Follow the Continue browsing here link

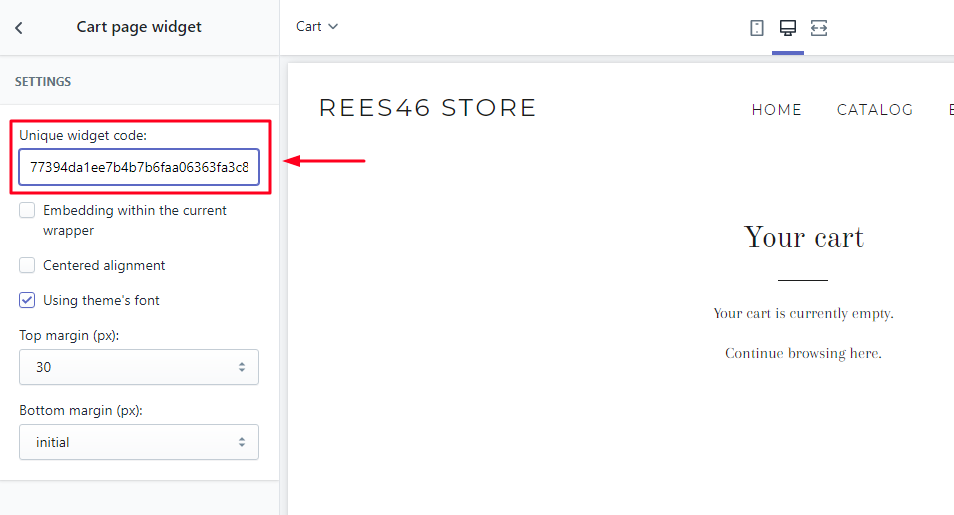(x=802, y=353)
